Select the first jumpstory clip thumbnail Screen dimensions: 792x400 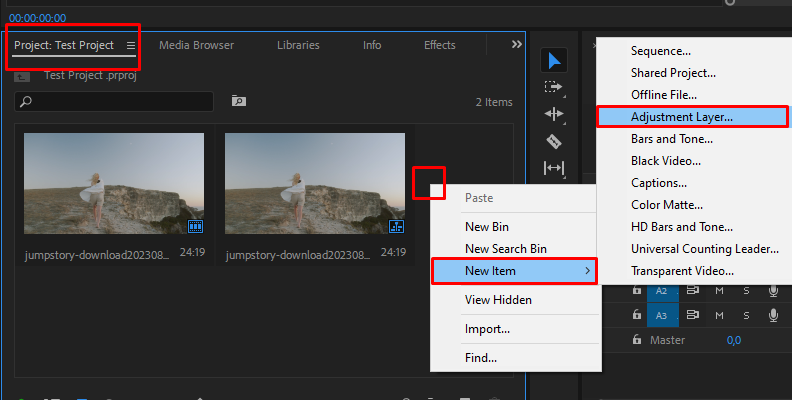(114, 184)
